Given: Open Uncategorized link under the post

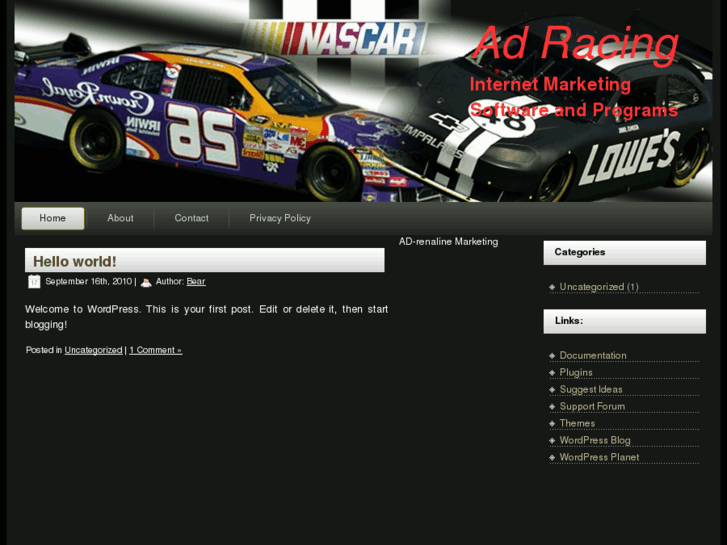Looking at the screenshot, I should pyautogui.click(x=93, y=350).
